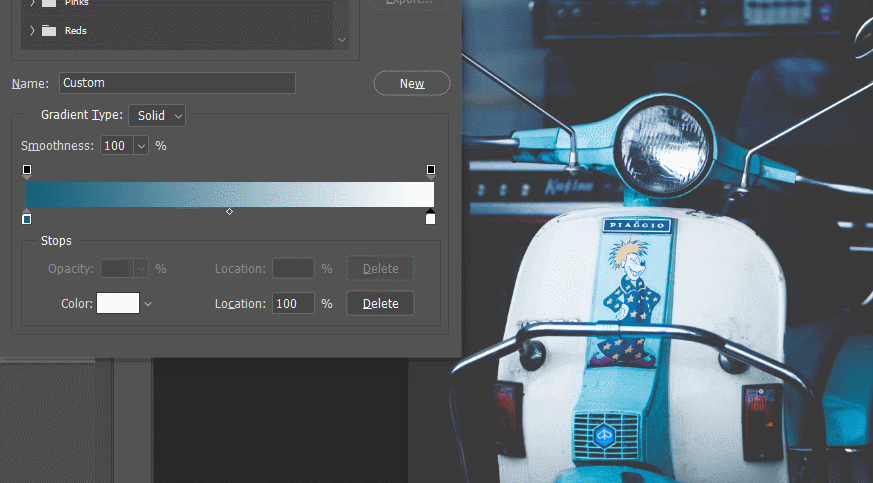Screen dimensions: 873x483
Task: Open the stop Color swatch picker
Action: click(x=118, y=303)
